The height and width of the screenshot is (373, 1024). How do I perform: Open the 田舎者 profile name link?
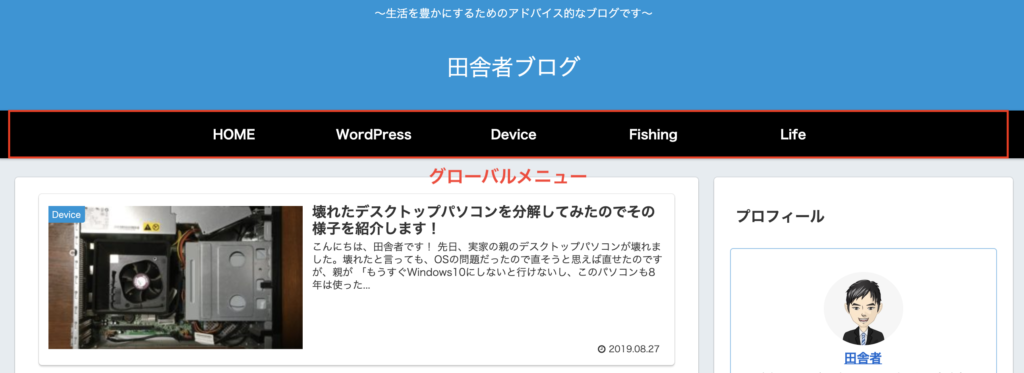pos(863,358)
